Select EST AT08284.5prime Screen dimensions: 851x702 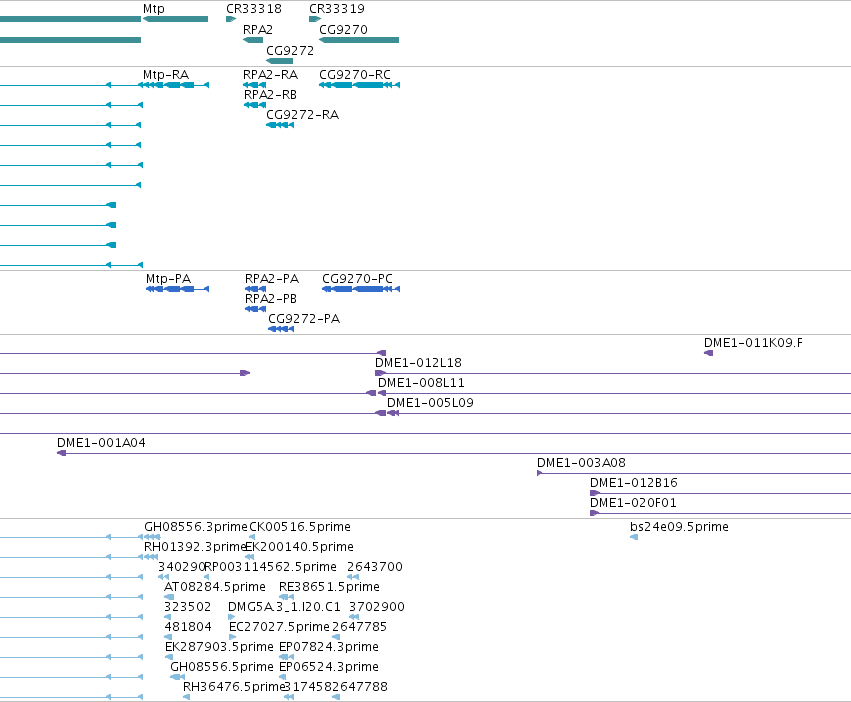(169, 597)
